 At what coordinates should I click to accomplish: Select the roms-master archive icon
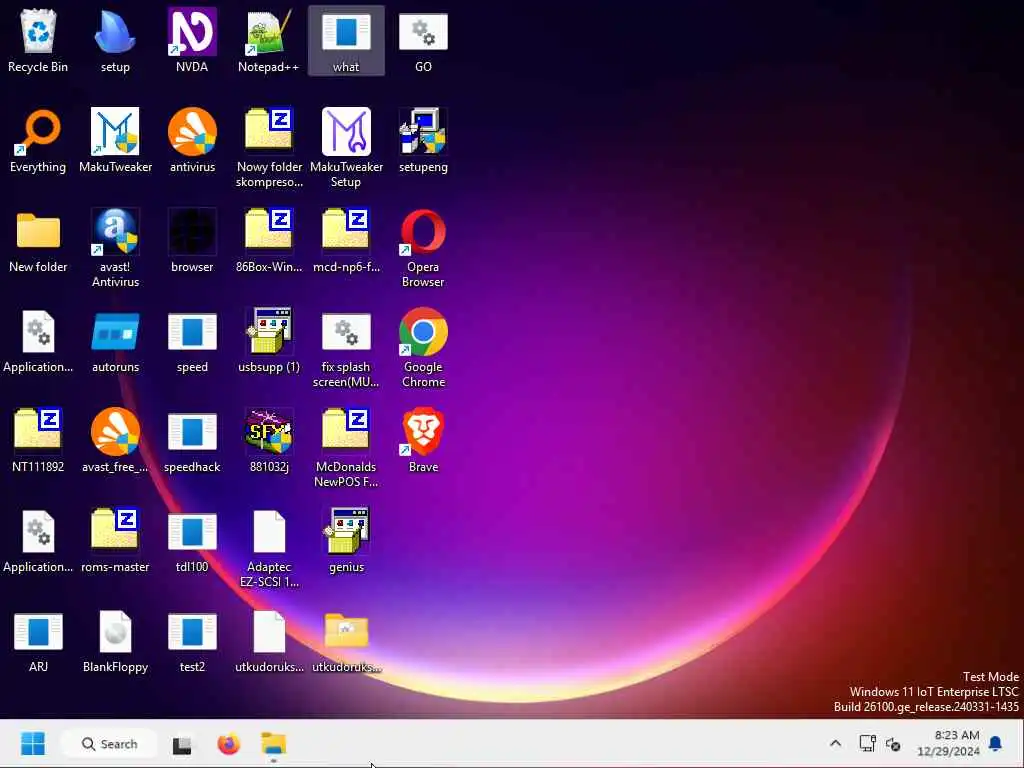(x=115, y=541)
